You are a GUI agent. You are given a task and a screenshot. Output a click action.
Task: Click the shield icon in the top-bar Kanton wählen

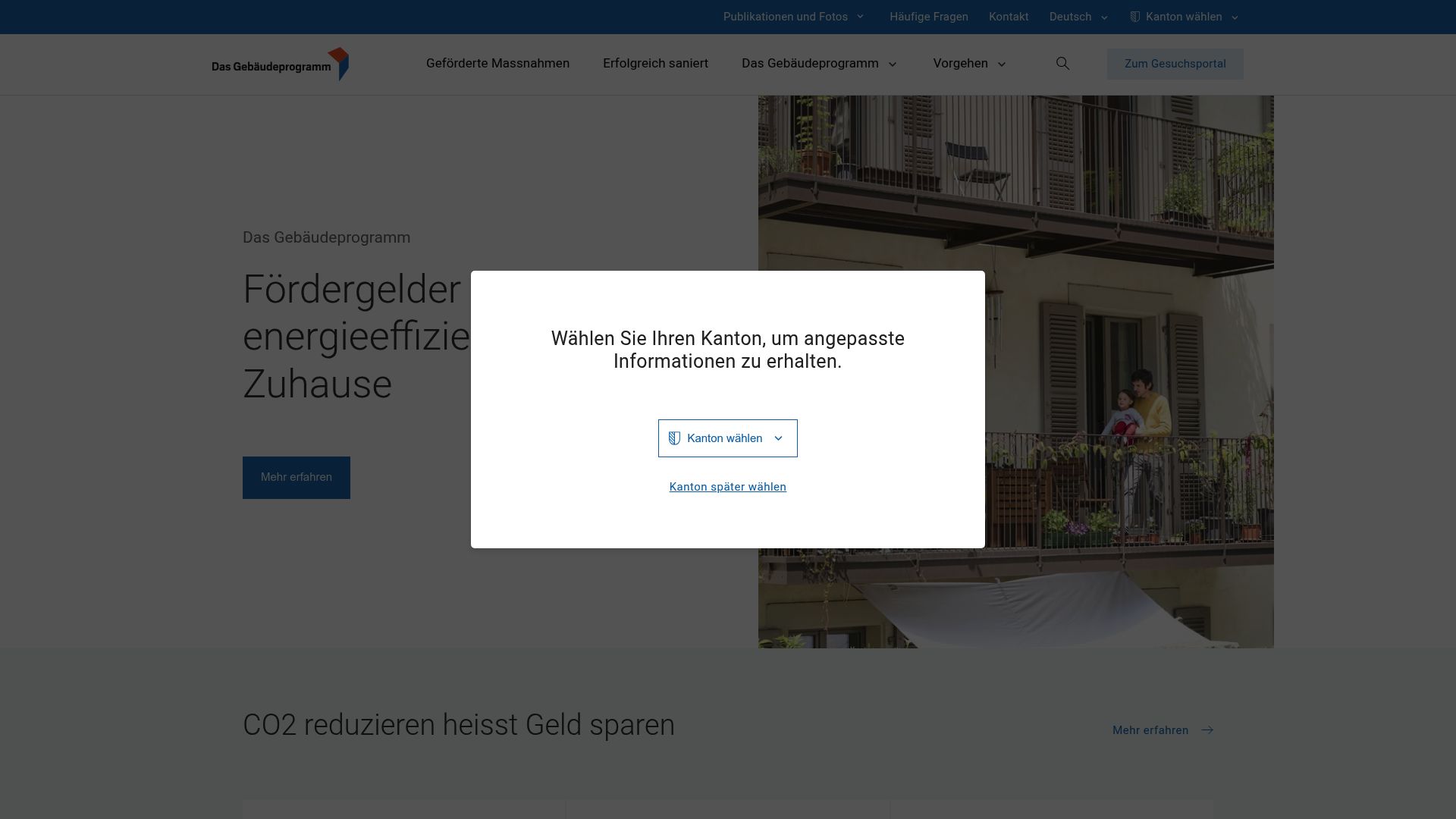1134,17
